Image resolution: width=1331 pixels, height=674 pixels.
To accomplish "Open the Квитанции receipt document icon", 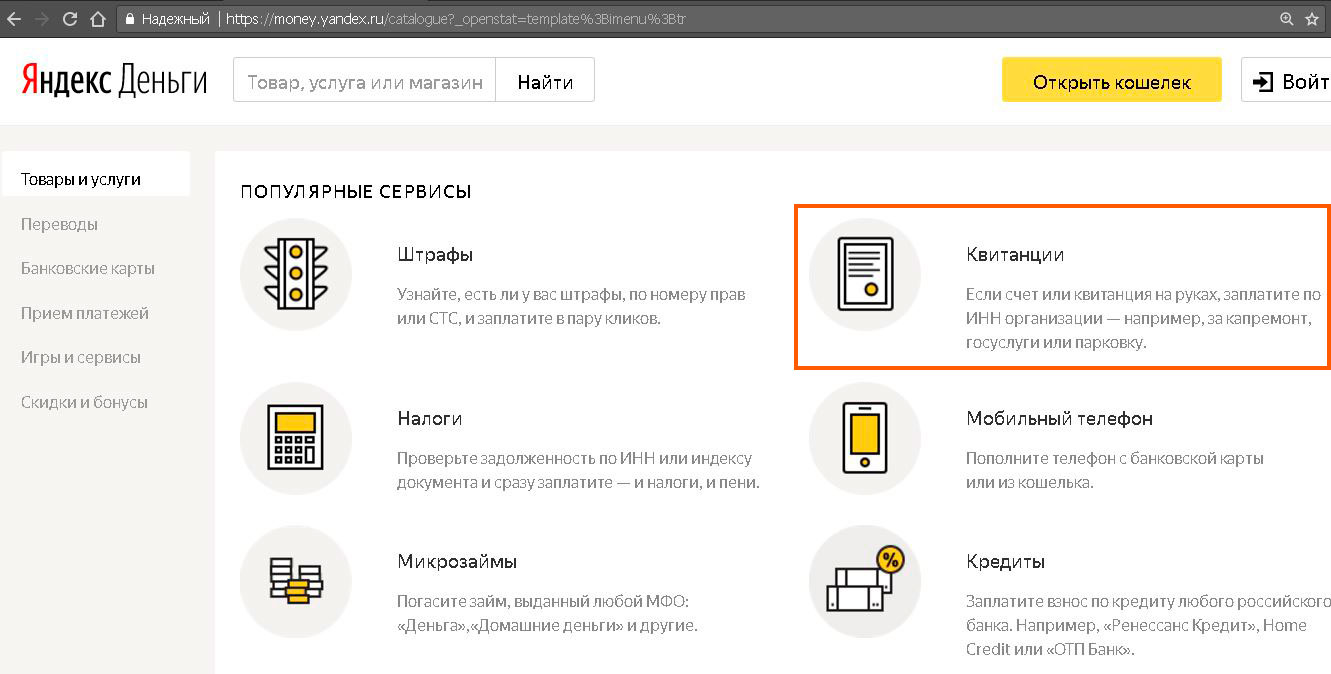I will point(864,274).
